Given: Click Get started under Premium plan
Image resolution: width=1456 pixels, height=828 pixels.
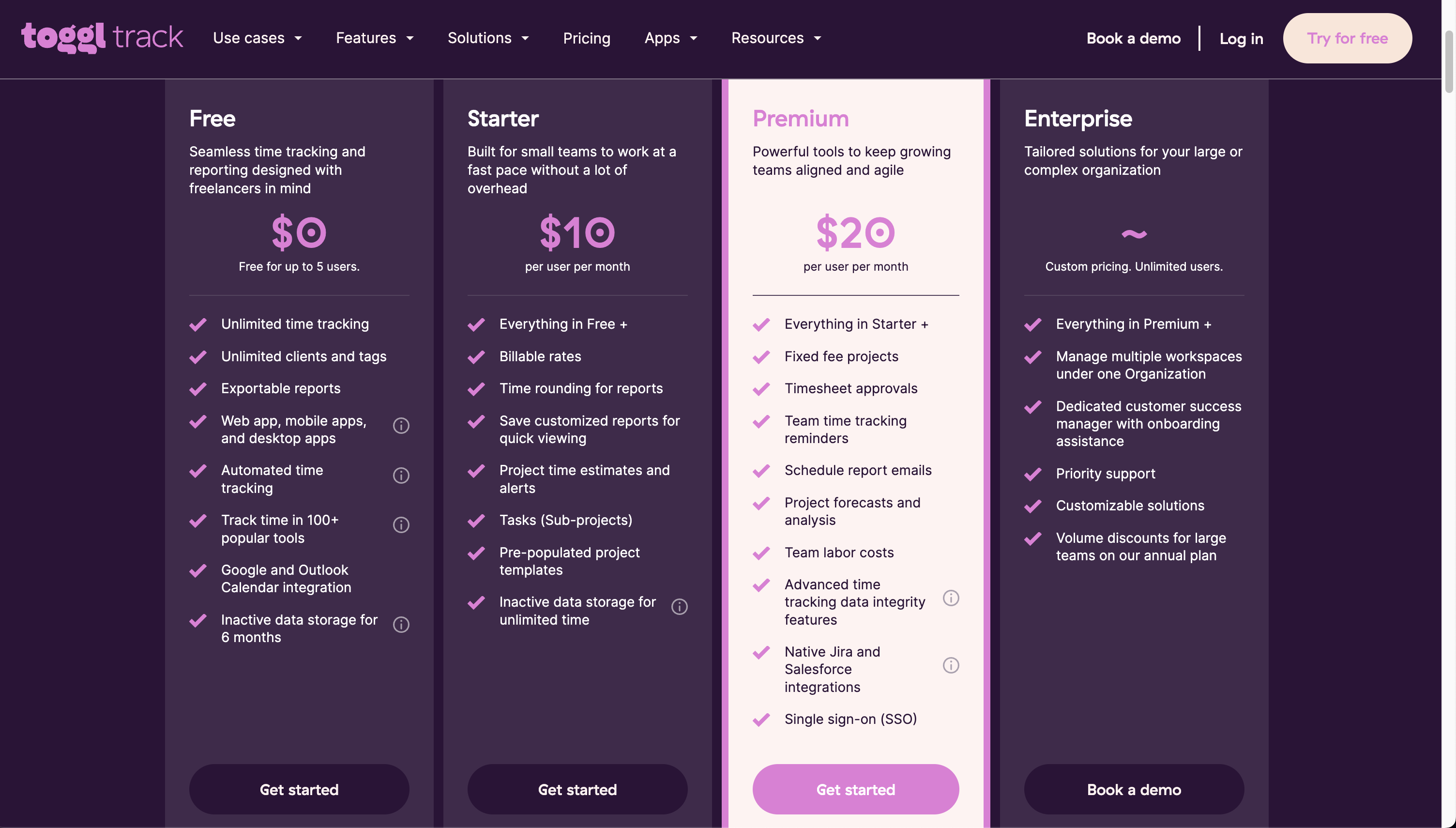Looking at the screenshot, I should (855, 789).
